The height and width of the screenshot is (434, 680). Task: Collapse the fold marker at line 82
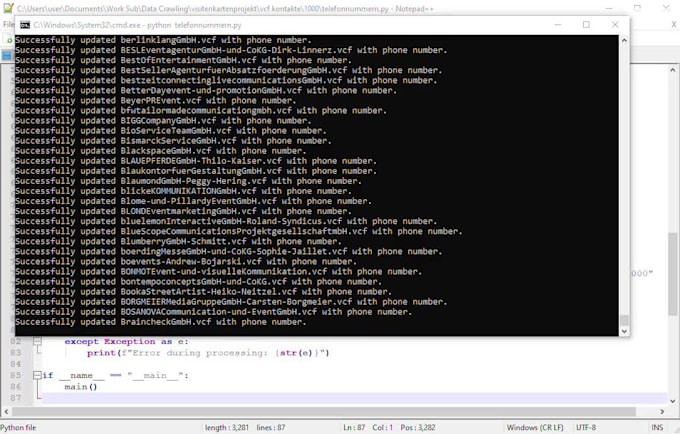37,342
